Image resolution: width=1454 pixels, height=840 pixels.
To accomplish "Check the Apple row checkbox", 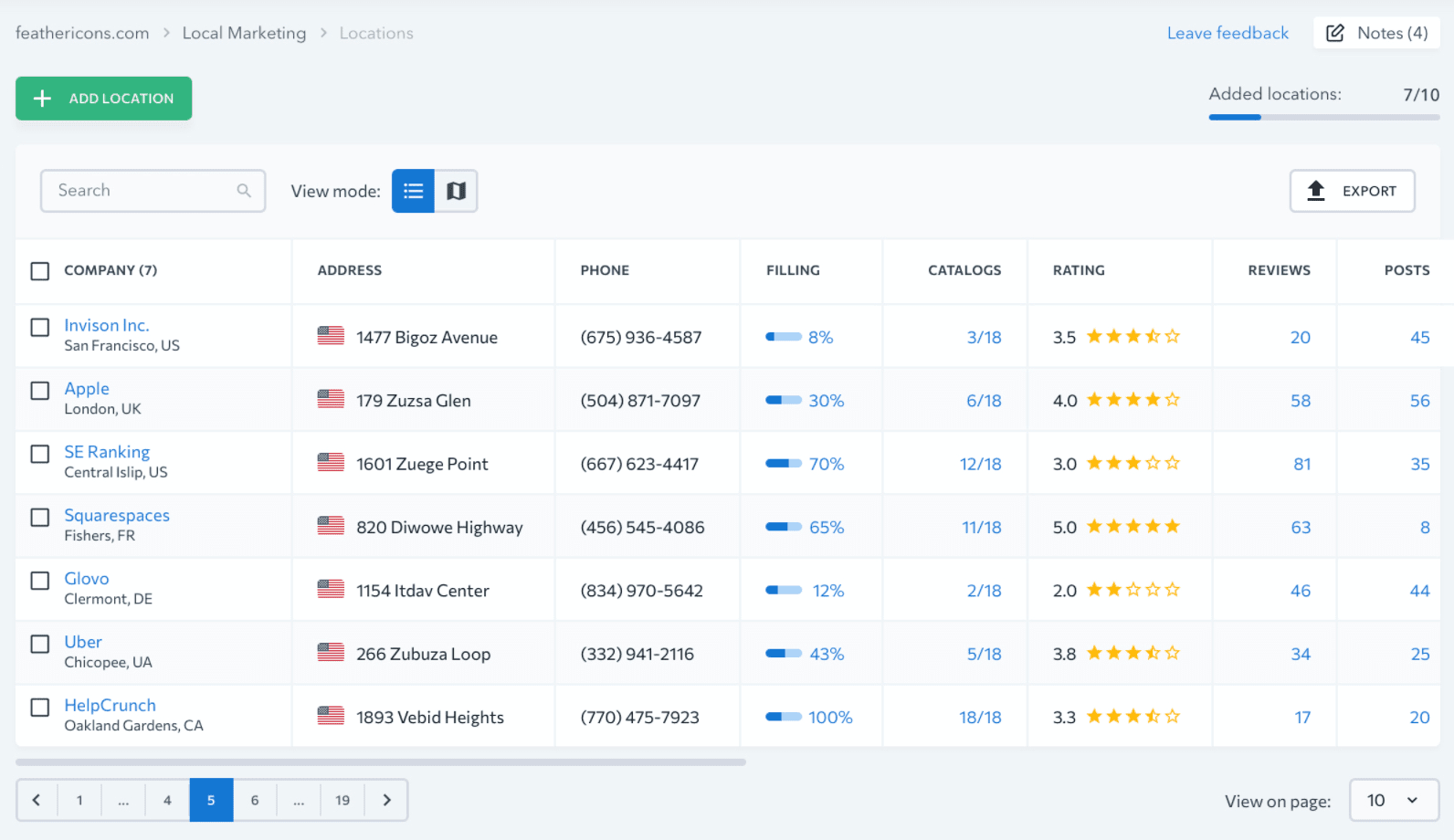I will (40, 391).
